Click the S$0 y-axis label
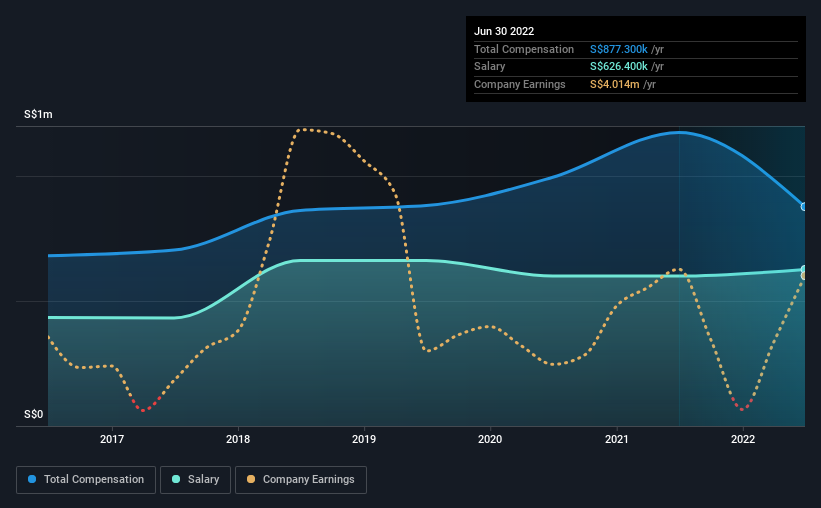Screen dimensions: 821x508 [34, 414]
